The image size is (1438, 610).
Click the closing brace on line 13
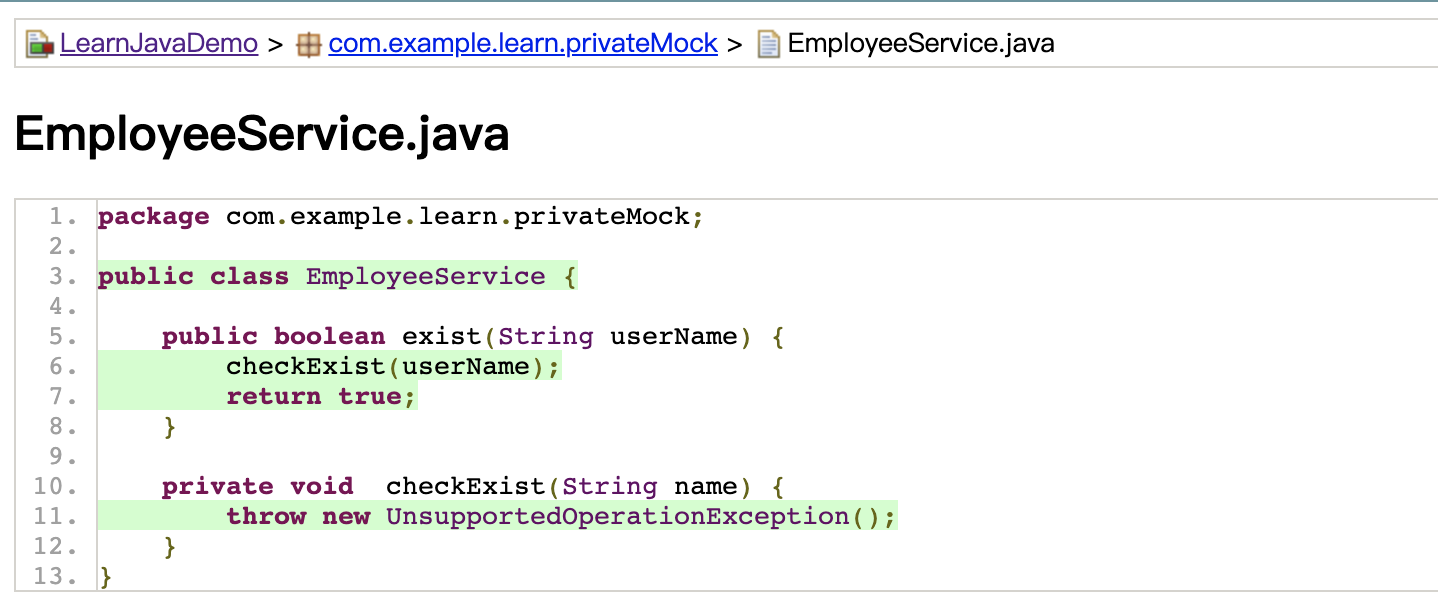coord(106,577)
